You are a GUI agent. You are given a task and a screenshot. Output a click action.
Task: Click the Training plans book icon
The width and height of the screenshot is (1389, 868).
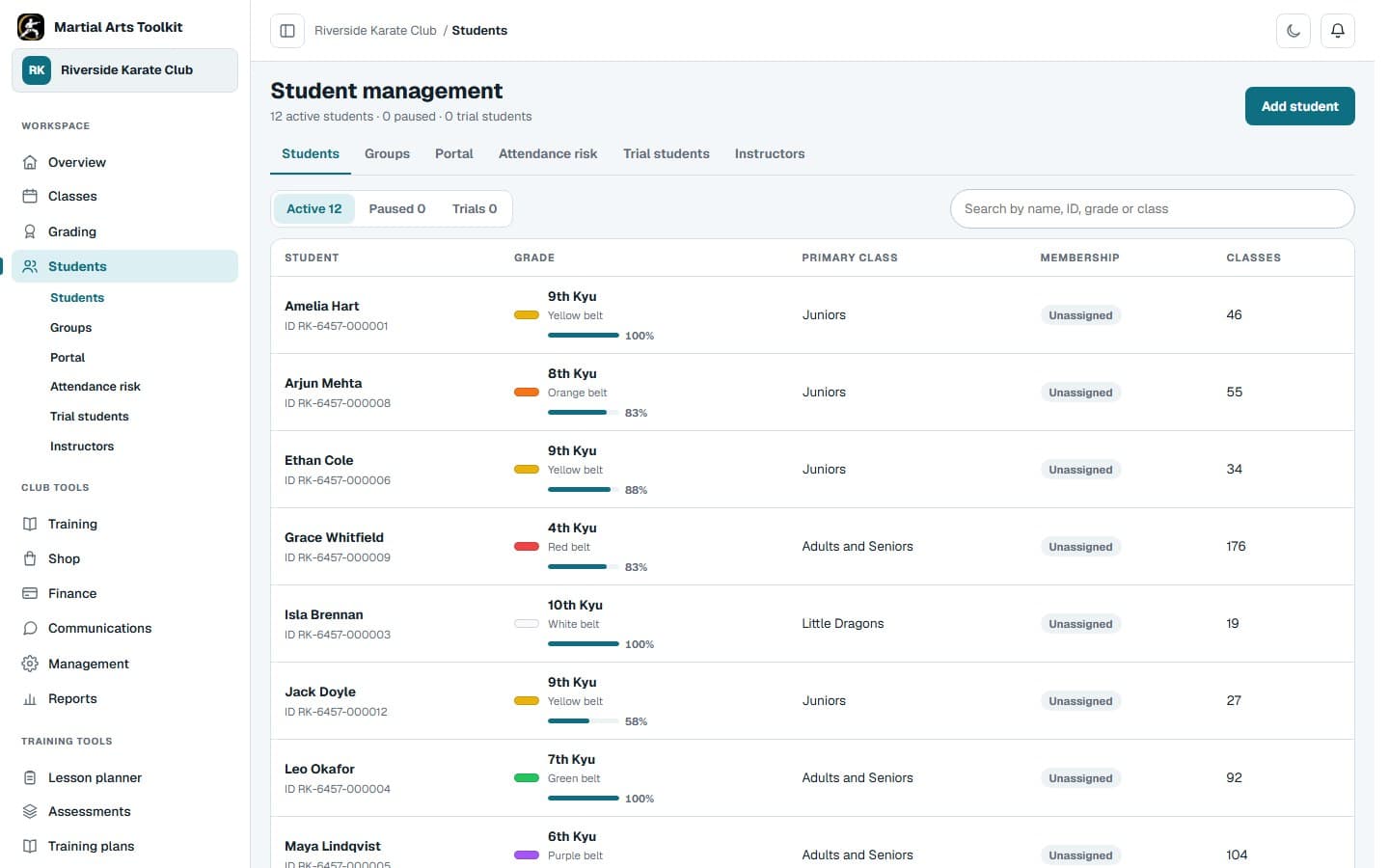[30, 846]
